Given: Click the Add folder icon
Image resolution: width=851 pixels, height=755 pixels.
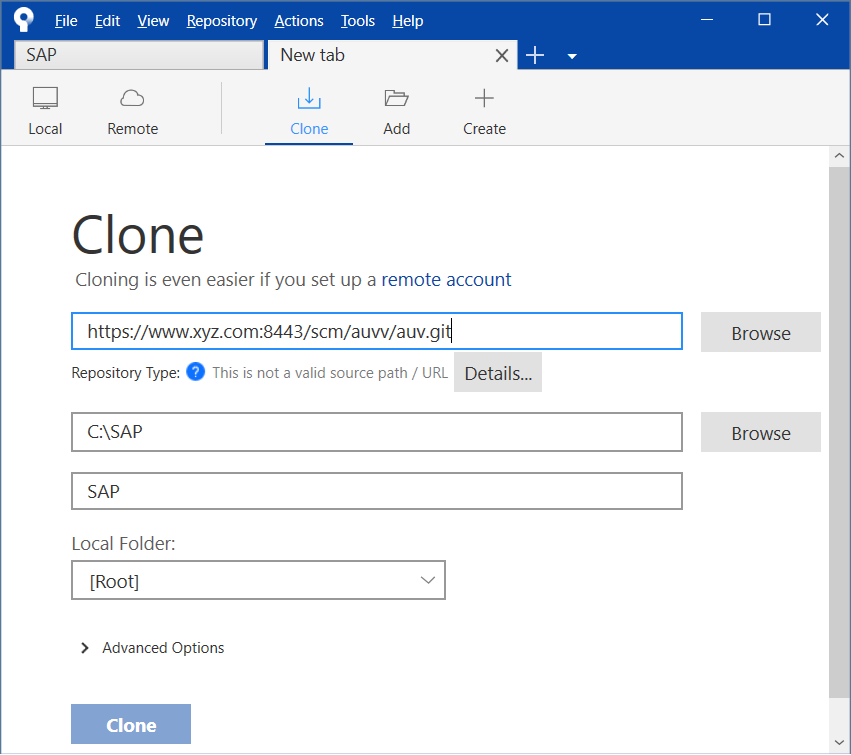Looking at the screenshot, I should (396, 98).
